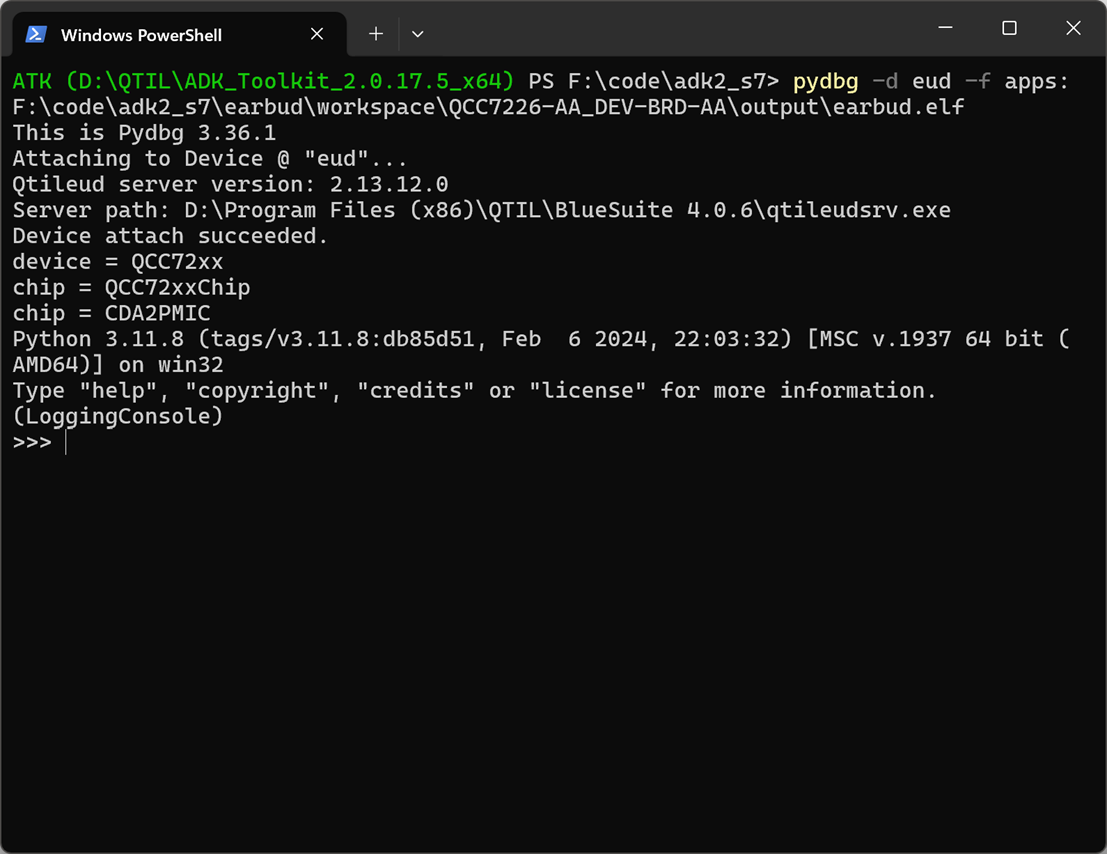Click the yellow pydbg command text
The width and height of the screenshot is (1107, 854).
click(x=825, y=81)
